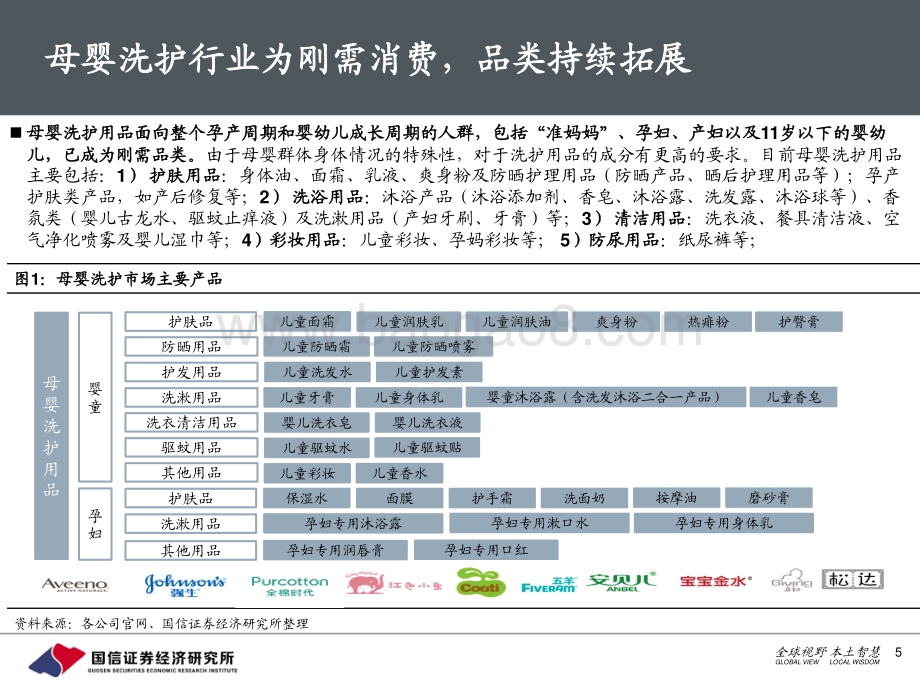This screenshot has height=690, width=920.
Task: Click the 儿童润肤乳 product box
Action: pyautogui.click(x=409, y=322)
